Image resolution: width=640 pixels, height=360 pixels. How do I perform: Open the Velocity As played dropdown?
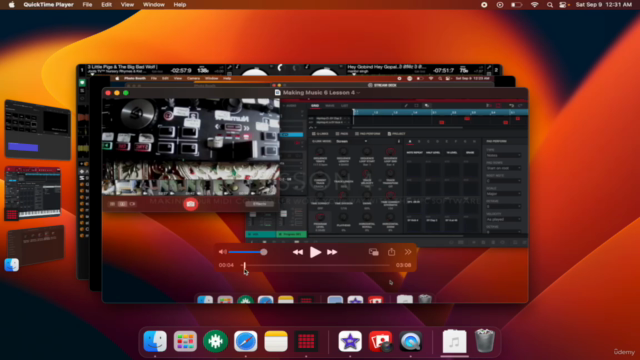[x=504, y=220]
